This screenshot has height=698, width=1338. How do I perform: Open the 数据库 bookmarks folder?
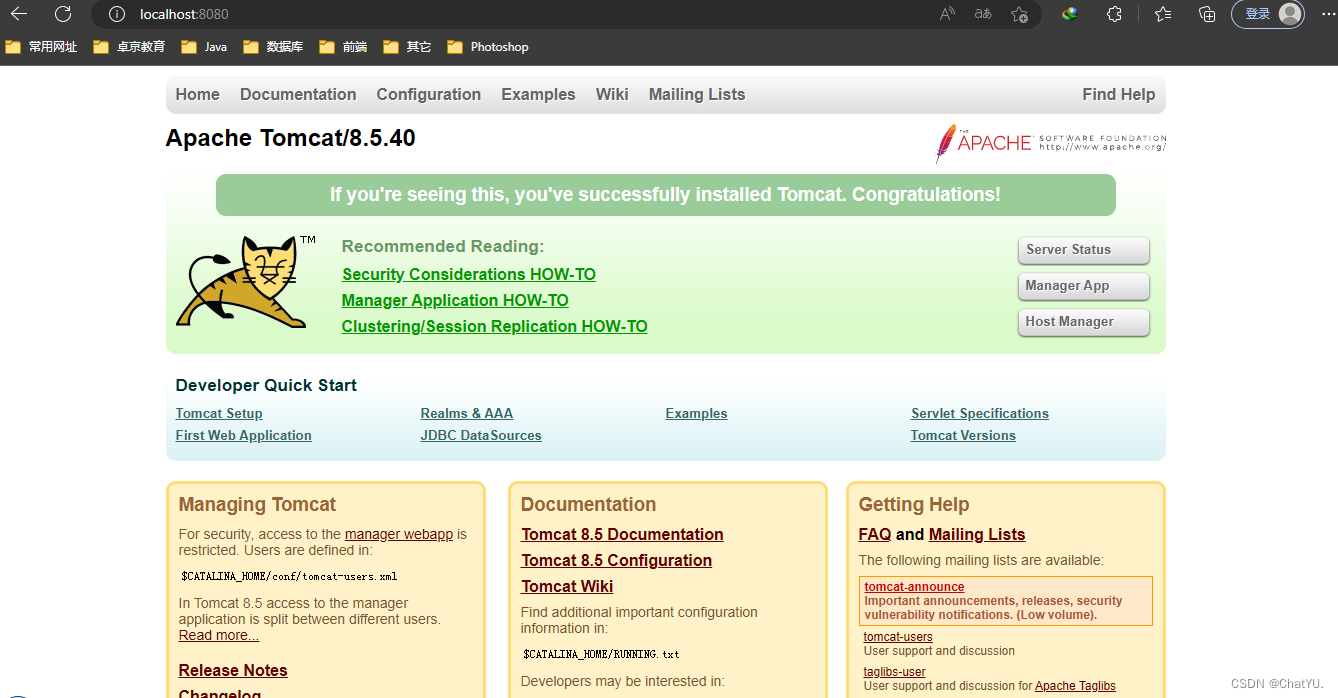(x=273, y=47)
